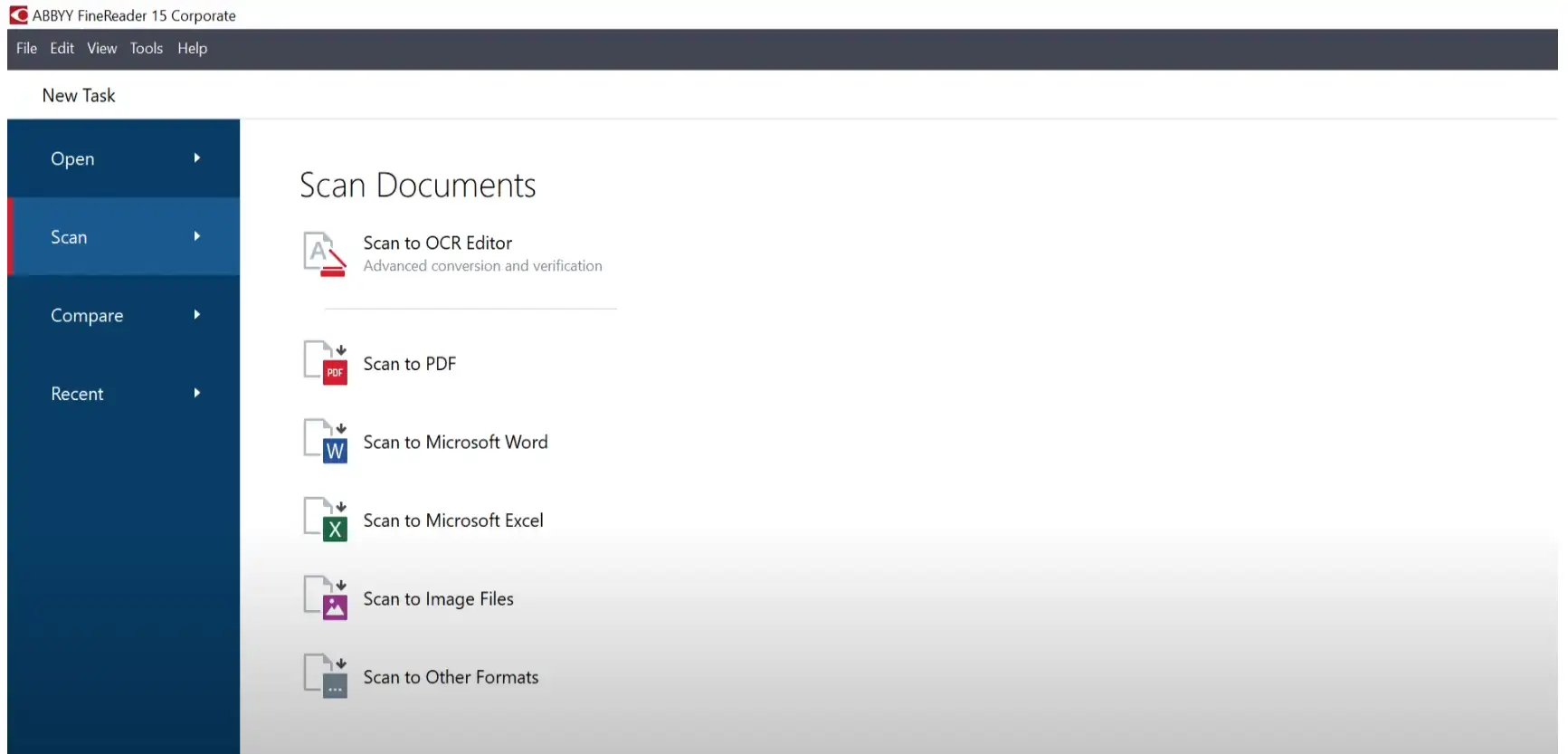
Task: Open the View menu
Action: 101,48
